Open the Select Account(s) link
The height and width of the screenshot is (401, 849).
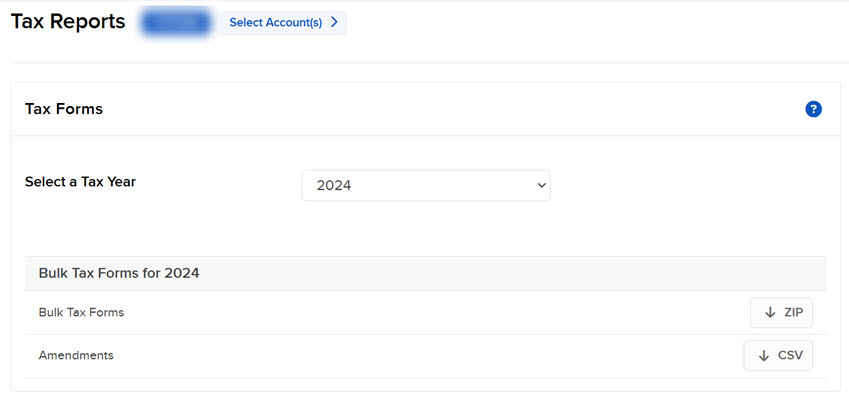(284, 22)
